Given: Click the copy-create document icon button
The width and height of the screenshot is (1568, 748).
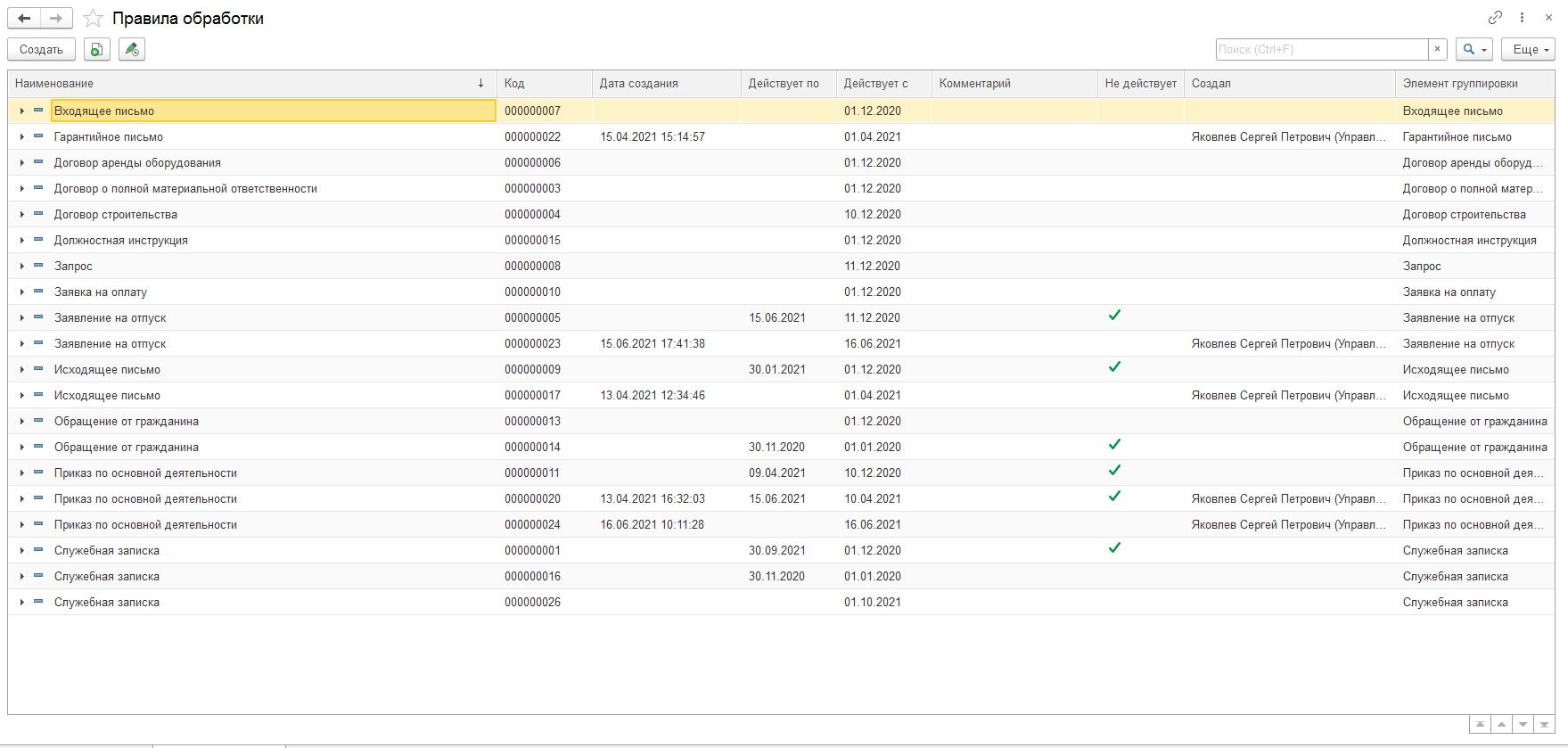Looking at the screenshot, I should click(97, 49).
